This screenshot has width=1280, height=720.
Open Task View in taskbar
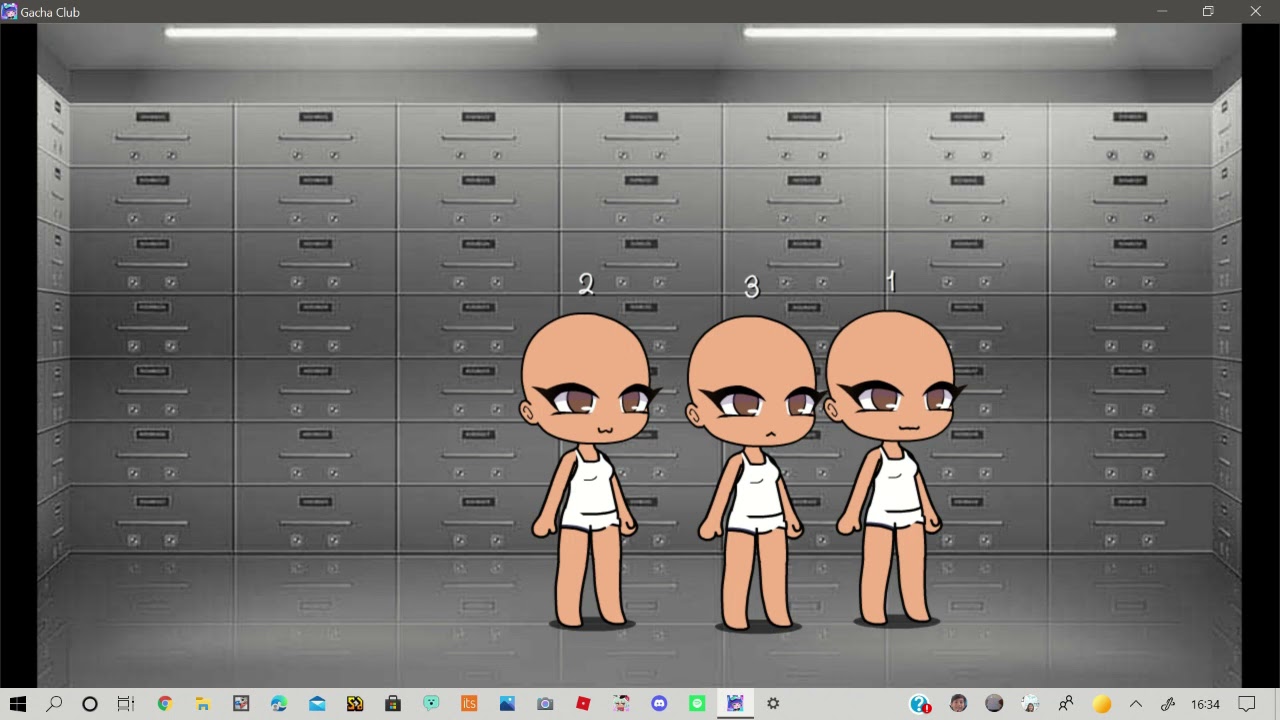pyautogui.click(x=126, y=704)
